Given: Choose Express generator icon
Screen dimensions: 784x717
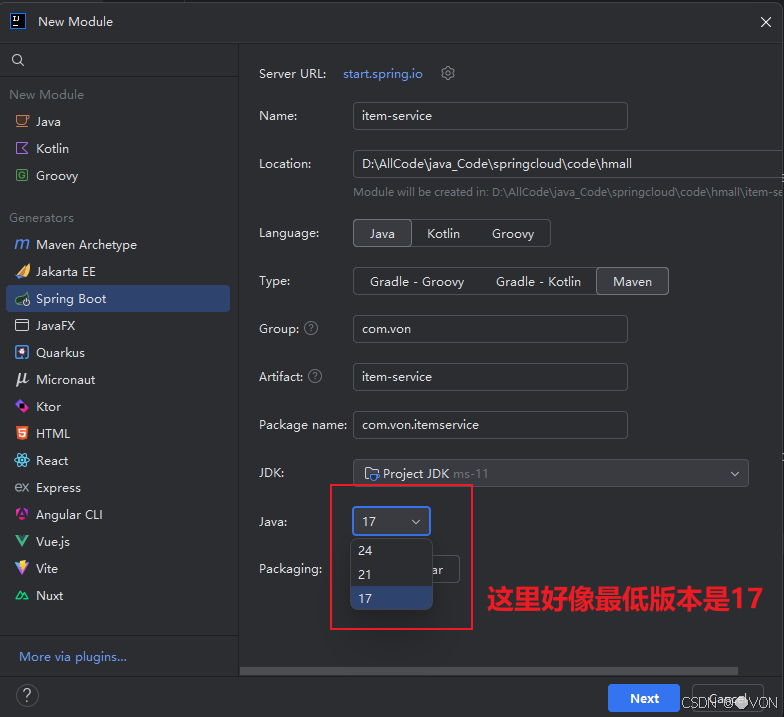Looking at the screenshot, I should 22,487.
